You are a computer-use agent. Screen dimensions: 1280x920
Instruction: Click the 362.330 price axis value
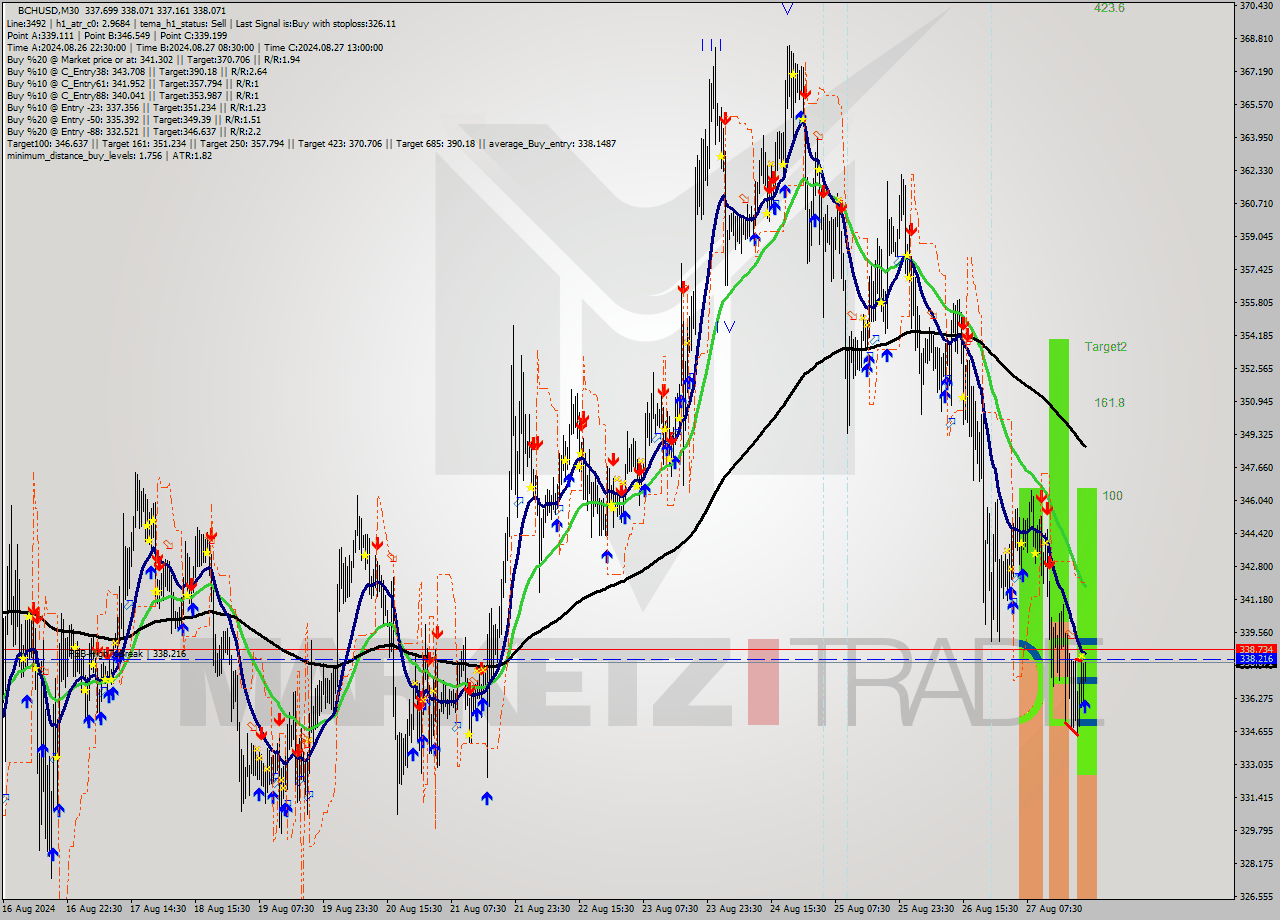click(1256, 171)
